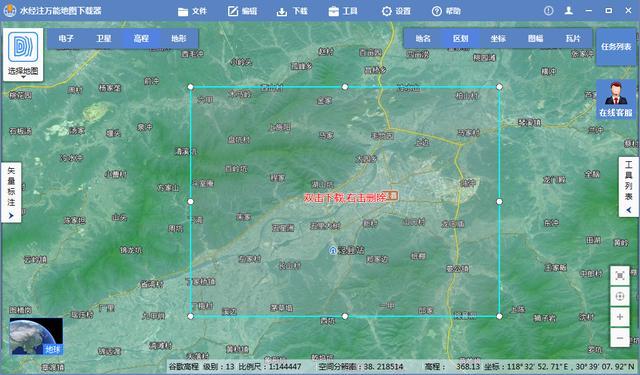This screenshot has height=375, width=640.
Task: Click the toolbox icon beside 工具
Action: 333,11
